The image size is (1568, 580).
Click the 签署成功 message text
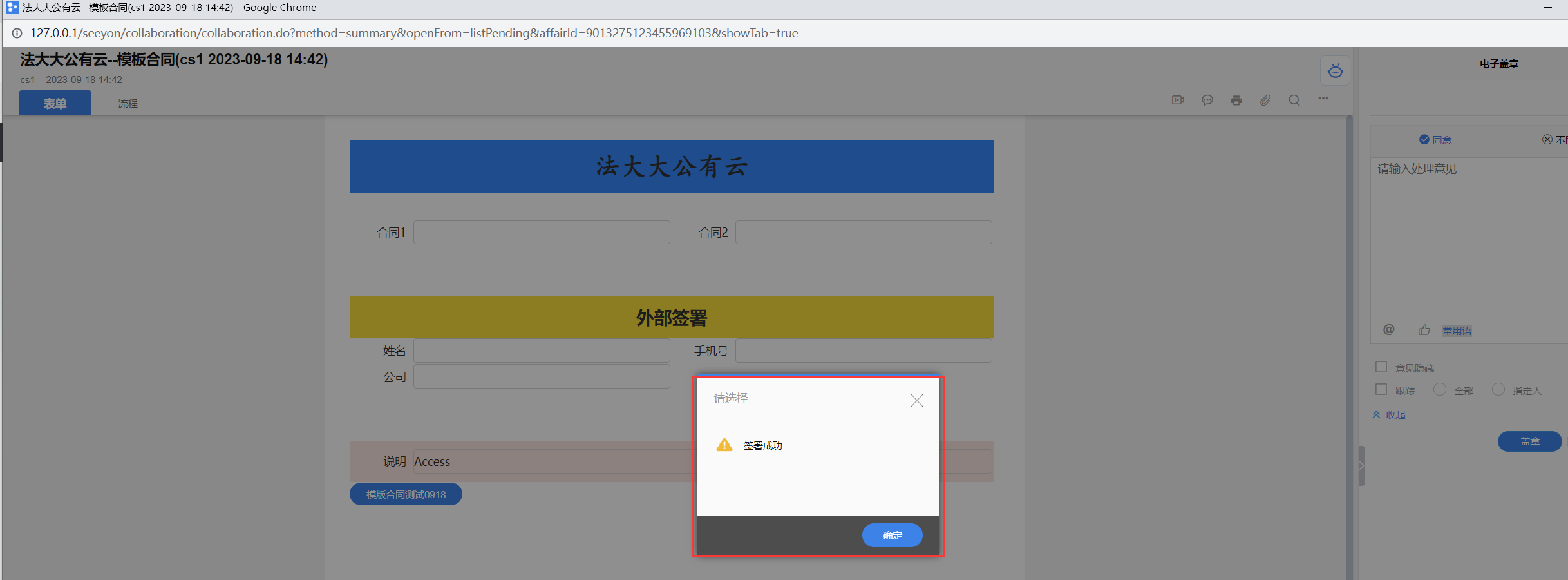pos(762,445)
